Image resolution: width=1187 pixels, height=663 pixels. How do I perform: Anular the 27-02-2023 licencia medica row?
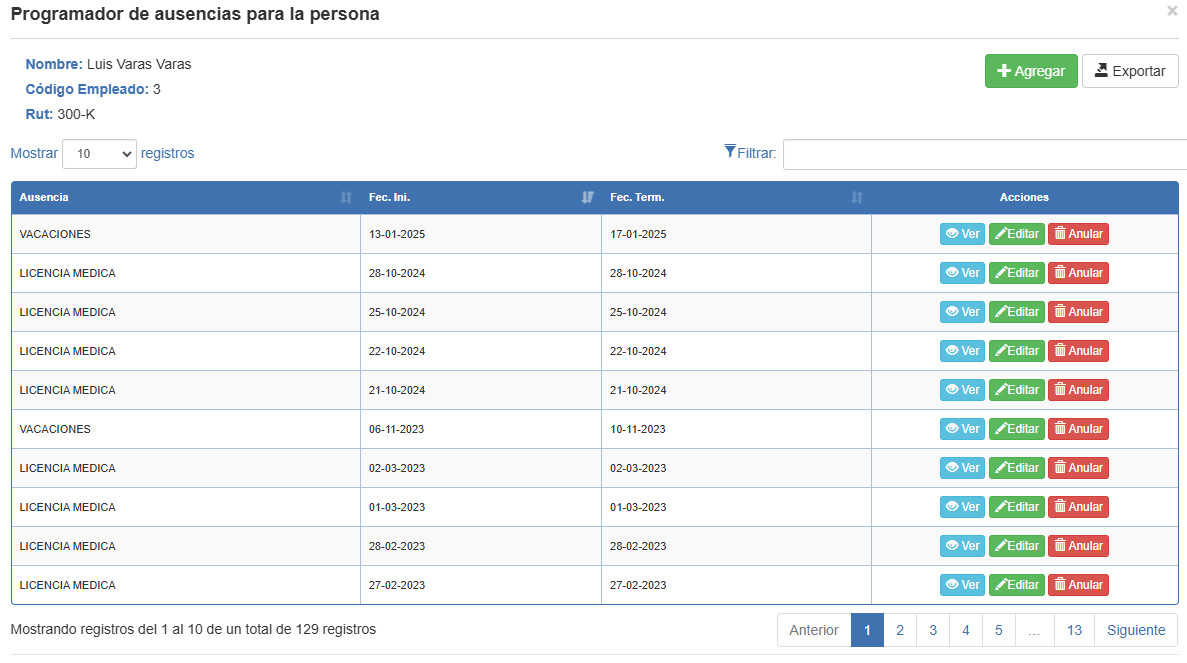pos(1078,585)
